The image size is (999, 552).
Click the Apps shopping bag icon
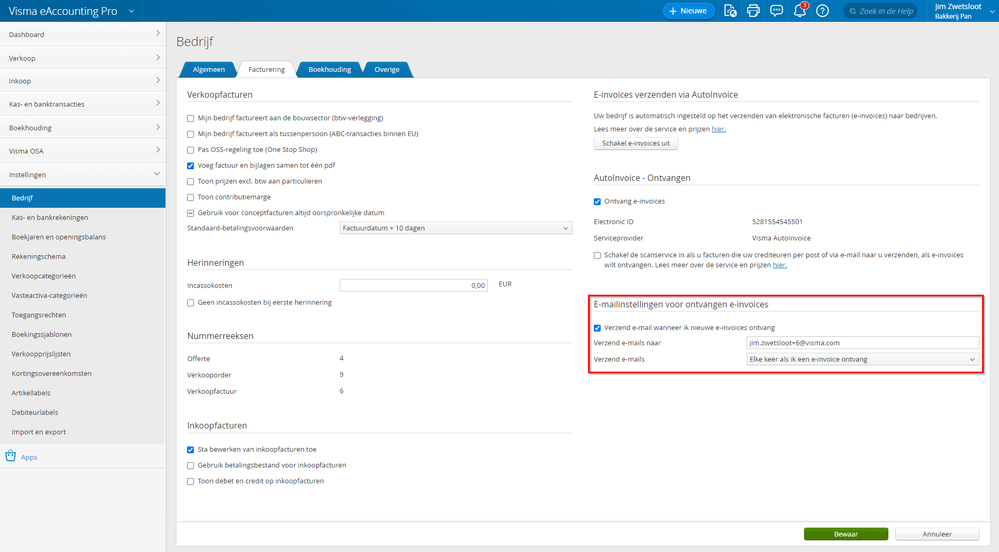coord(10,456)
